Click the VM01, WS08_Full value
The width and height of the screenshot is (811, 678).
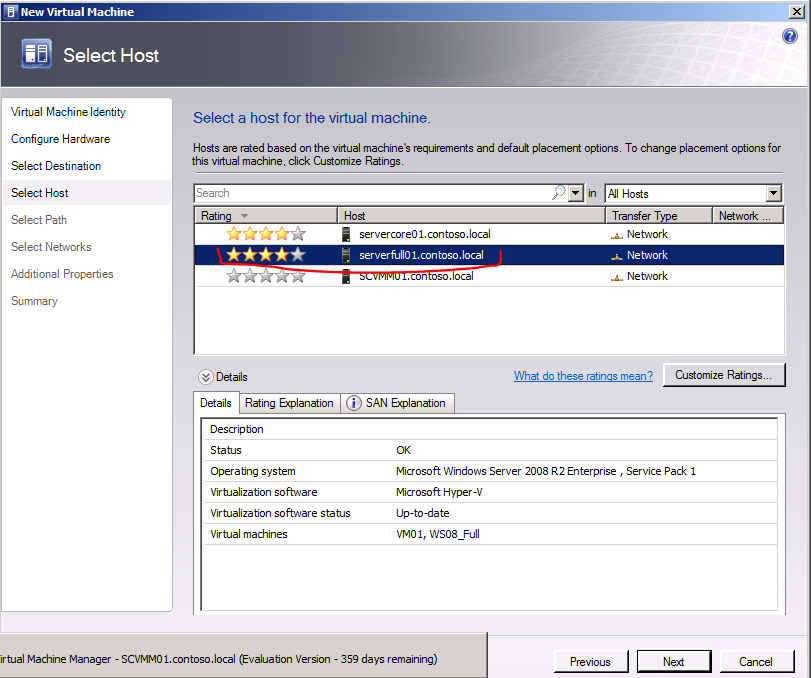(438, 534)
